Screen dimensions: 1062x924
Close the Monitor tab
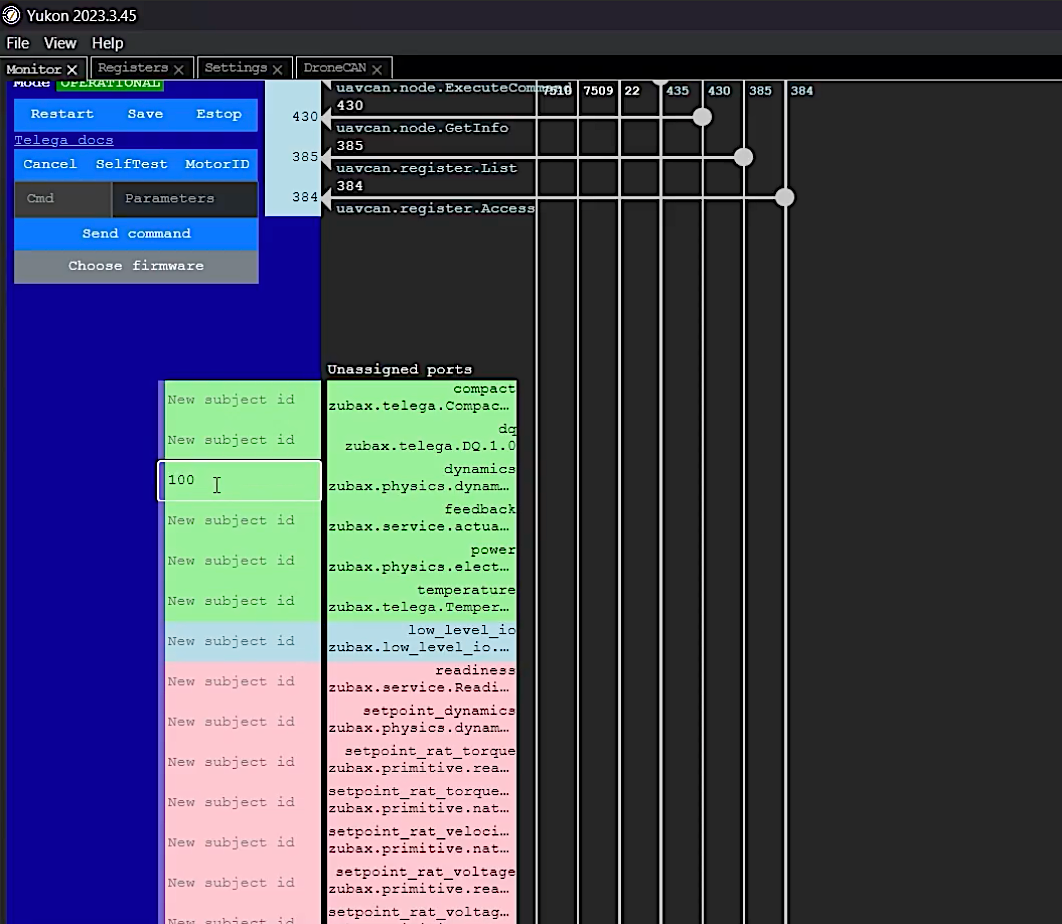[73, 70]
